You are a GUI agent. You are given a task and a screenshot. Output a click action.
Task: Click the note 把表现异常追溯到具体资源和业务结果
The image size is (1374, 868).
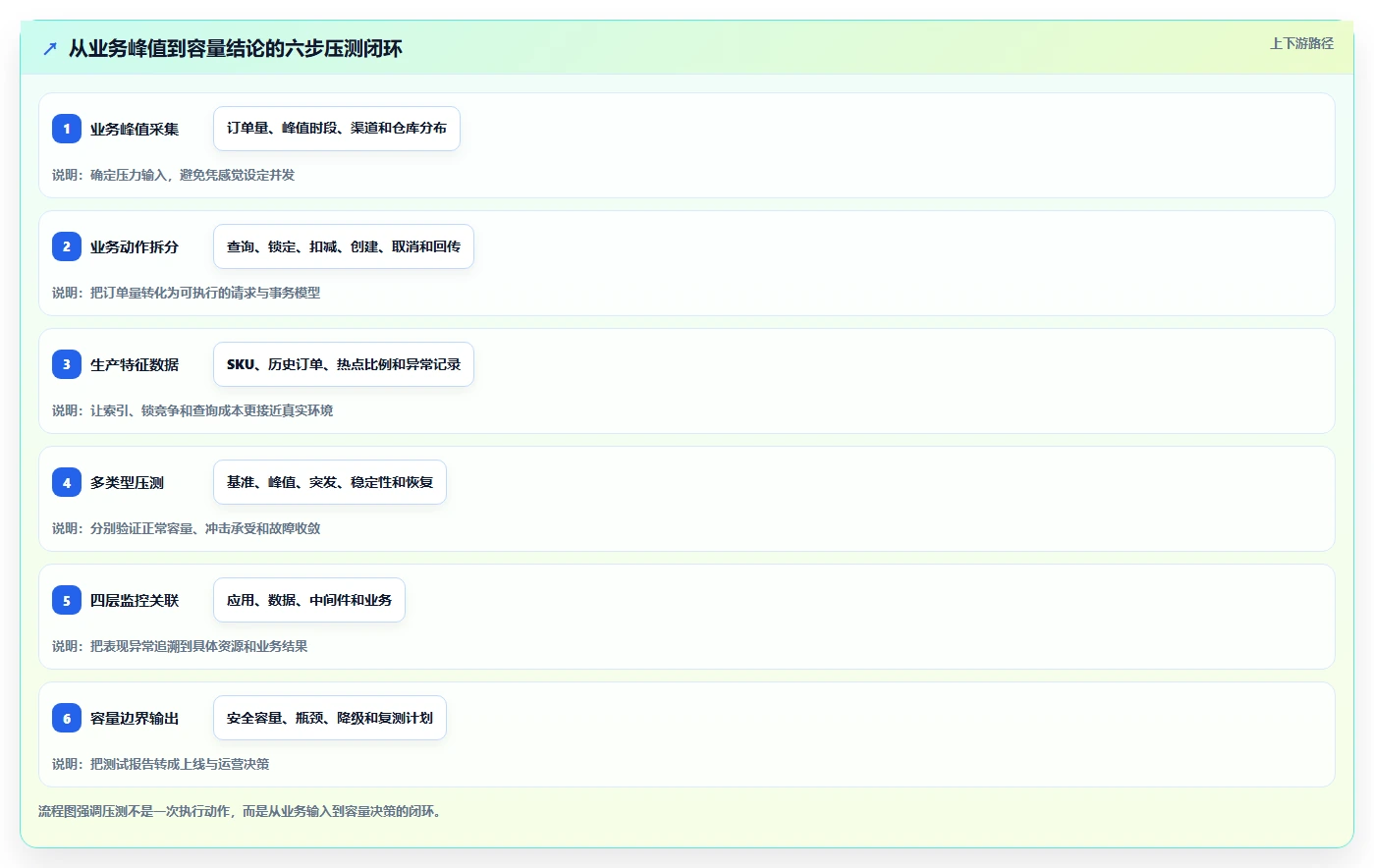(x=199, y=646)
